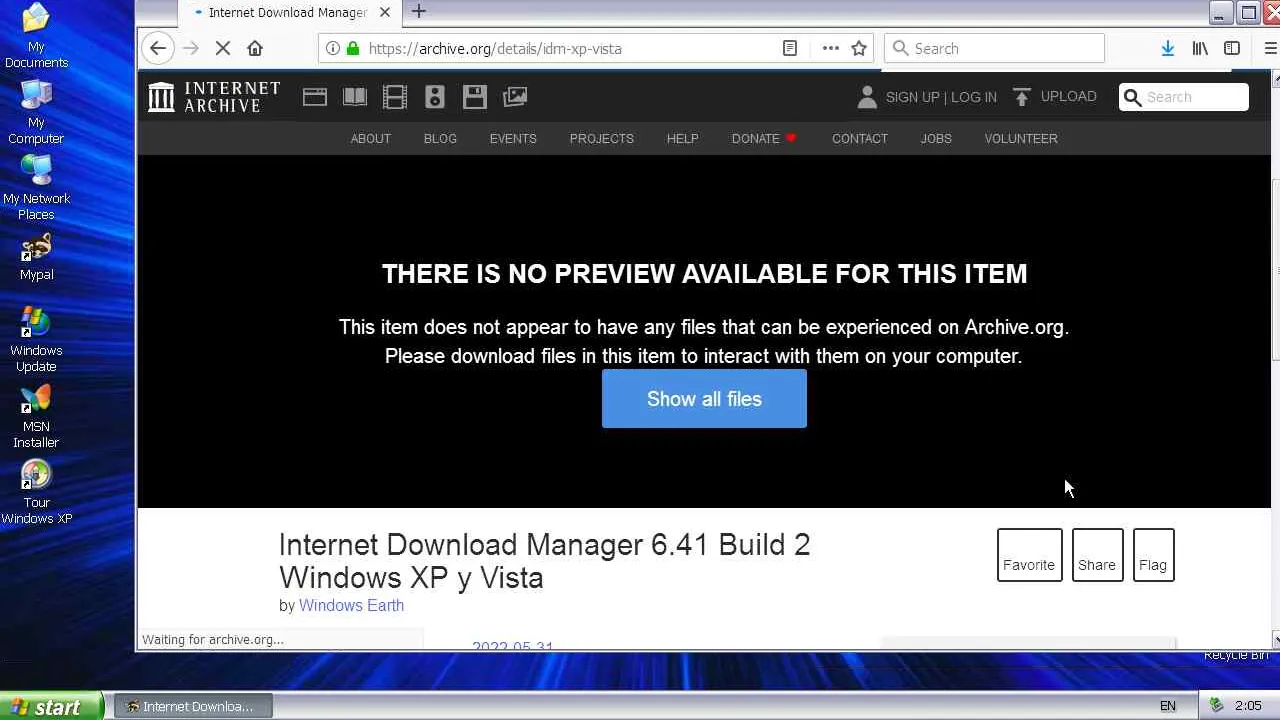Select the MSN Installer desktop icon
Image resolution: width=1280 pixels, height=720 pixels.
coord(36,416)
